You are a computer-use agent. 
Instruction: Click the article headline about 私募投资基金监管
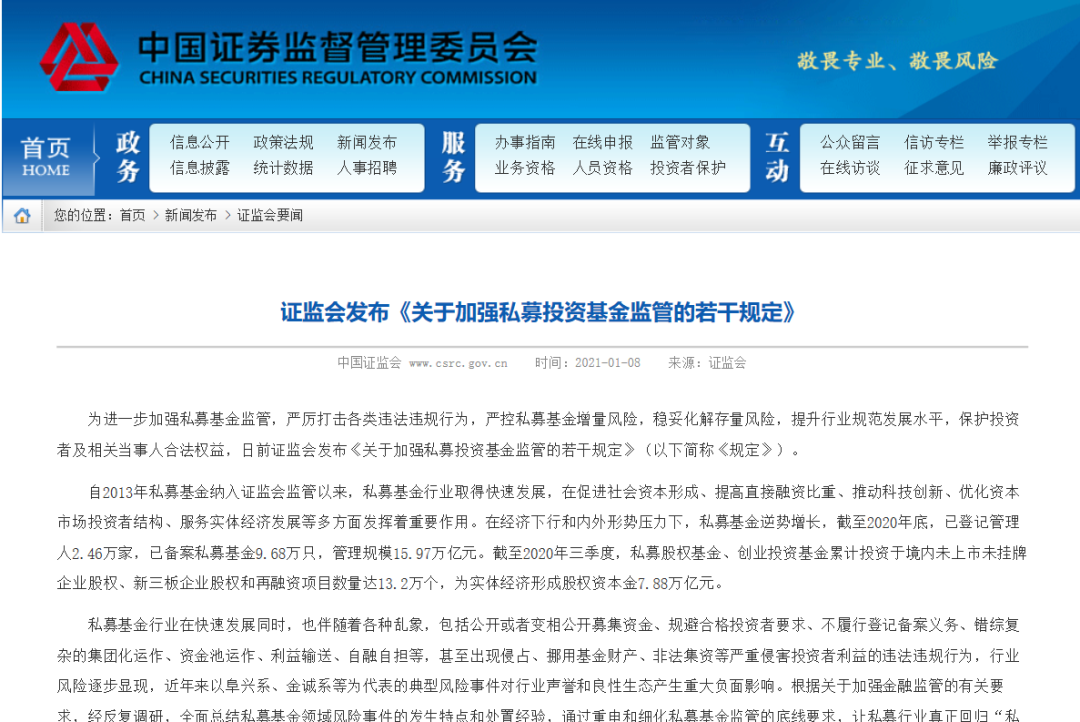pos(539,312)
